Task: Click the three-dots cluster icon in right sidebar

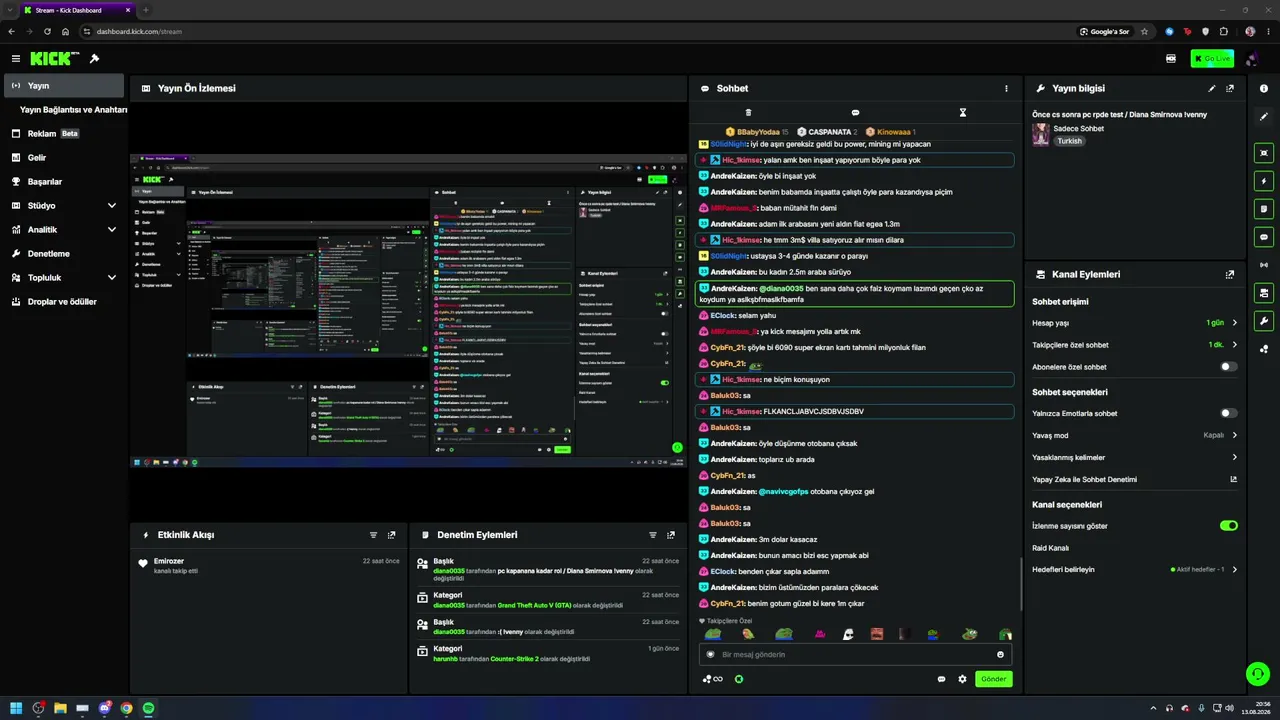Action: (1264, 349)
